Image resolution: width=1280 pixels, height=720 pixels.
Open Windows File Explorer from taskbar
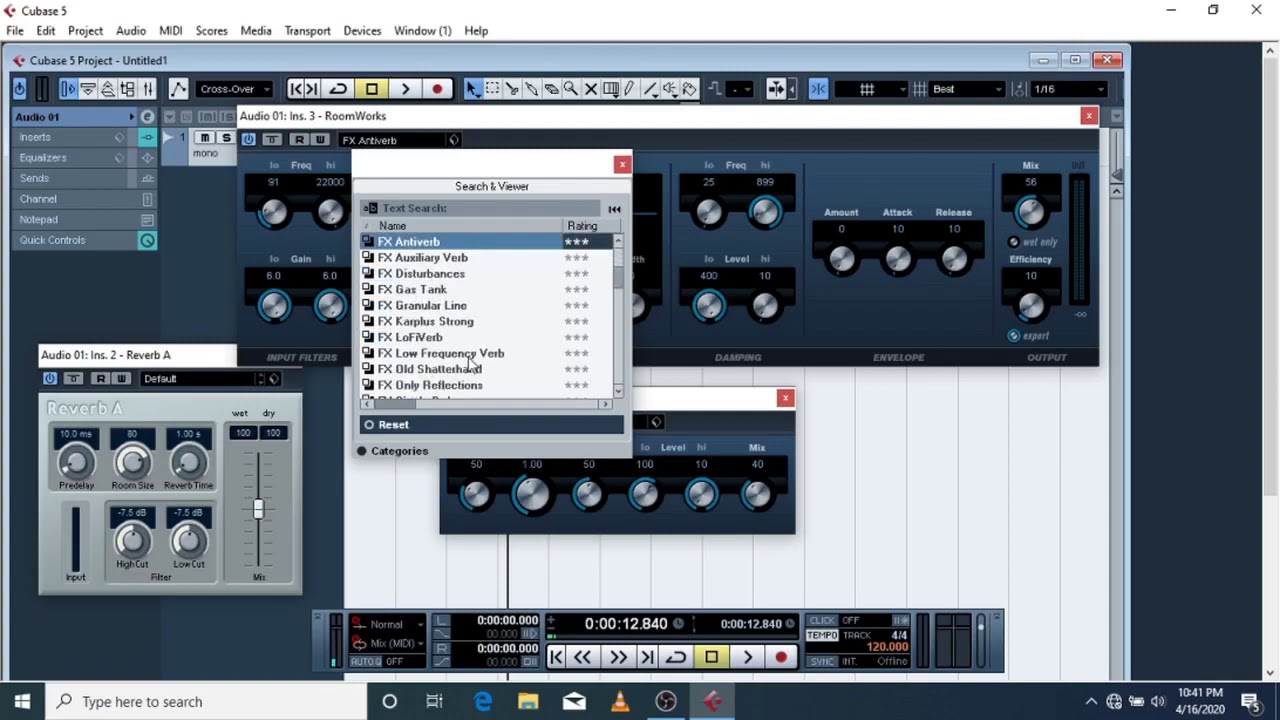coord(528,701)
